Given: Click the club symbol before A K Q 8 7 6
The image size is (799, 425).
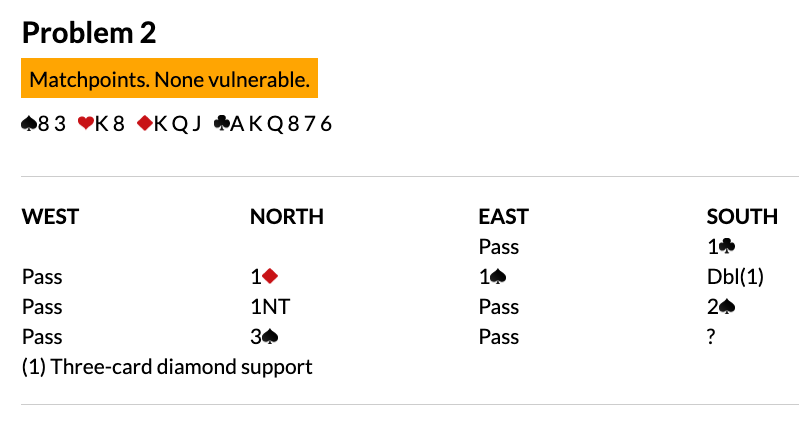Looking at the screenshot, I should click(x=221, y=125).
